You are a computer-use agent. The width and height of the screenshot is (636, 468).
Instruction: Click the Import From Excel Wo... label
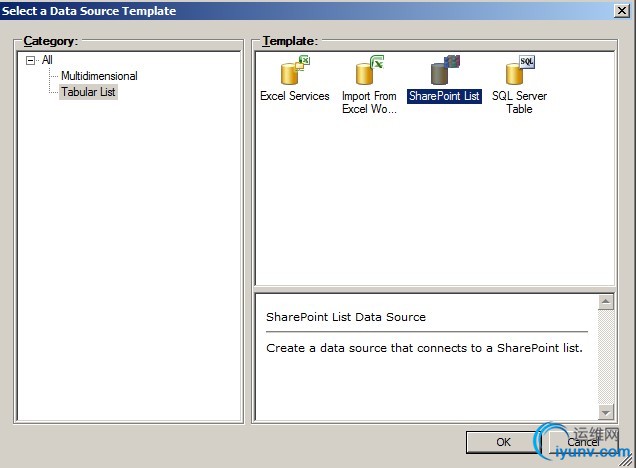click(369, 102)
